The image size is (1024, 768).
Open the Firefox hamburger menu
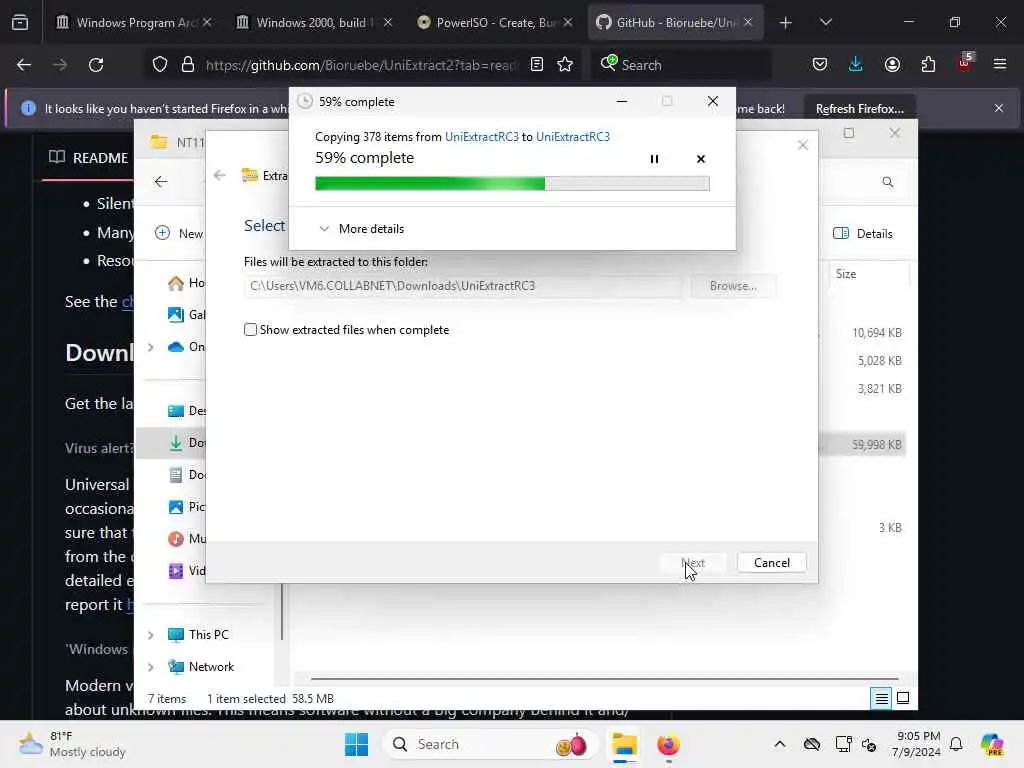pyautogui.click(x=1000, y=65)
